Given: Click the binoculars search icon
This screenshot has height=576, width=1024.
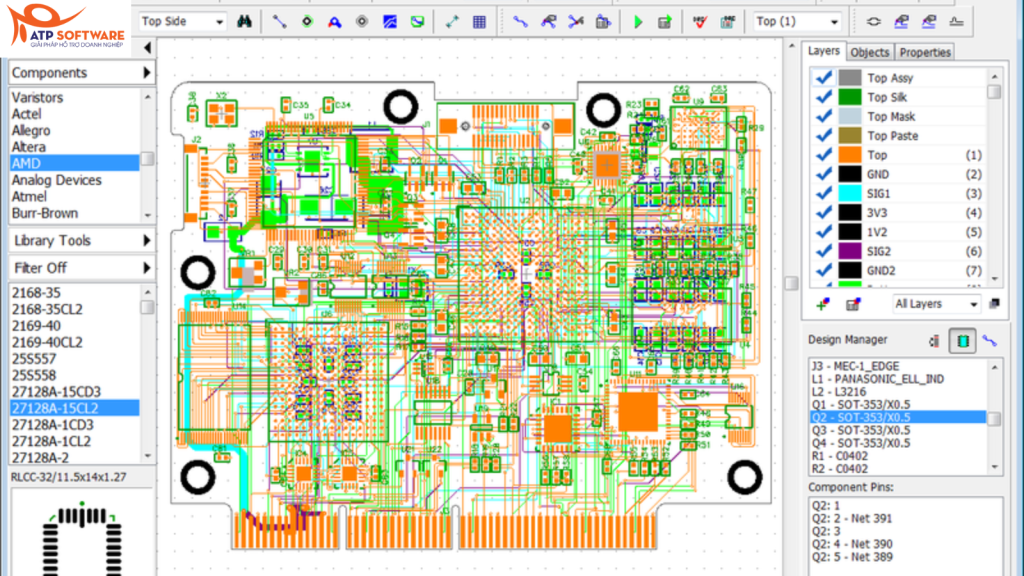Looking at the screenshot, I should 244,21.
